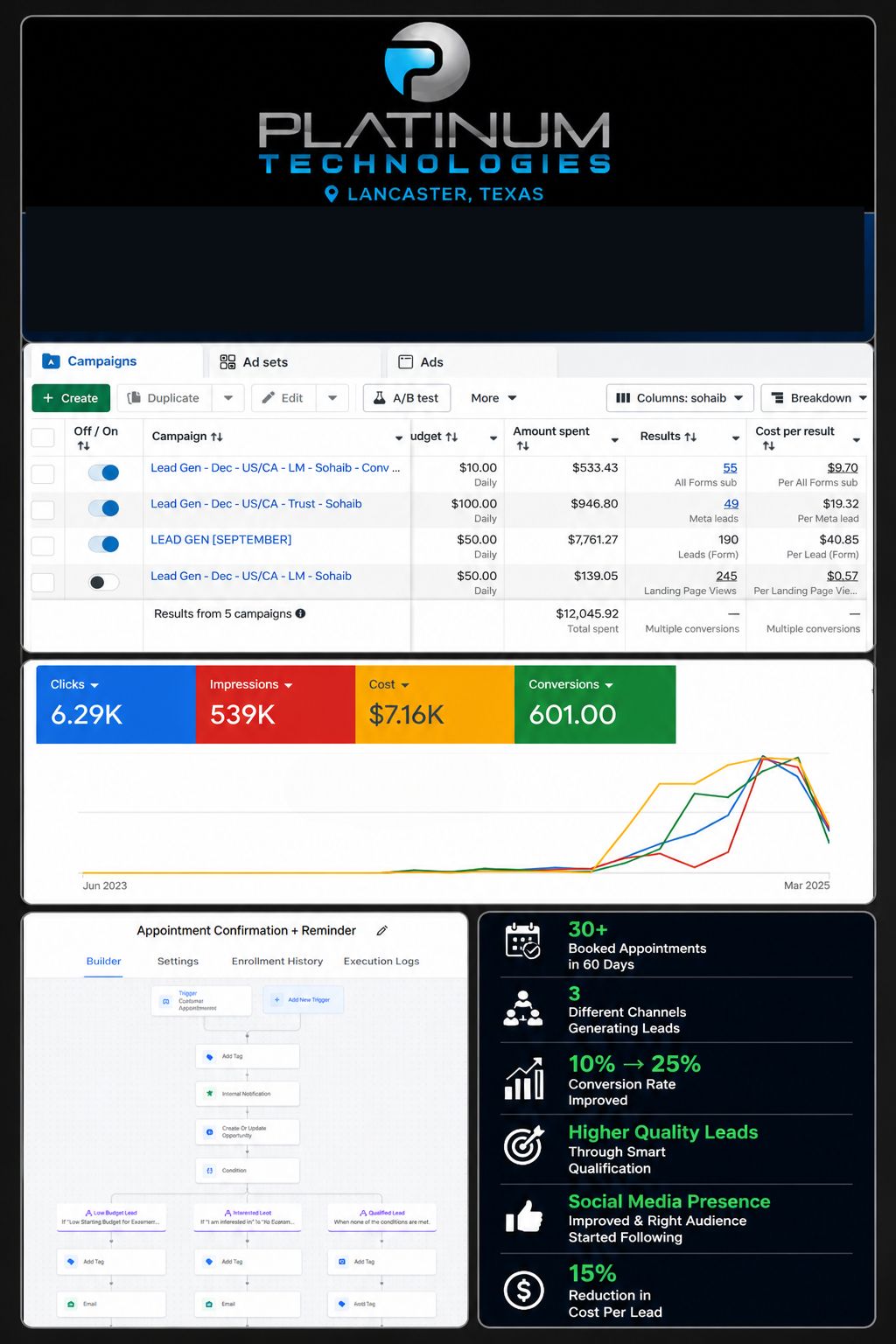This screenshot has width=896, height=1344.
Task: Click target icon beside Higher Quality Leads
Action: pyautogui.click(x=523, y=1145)
